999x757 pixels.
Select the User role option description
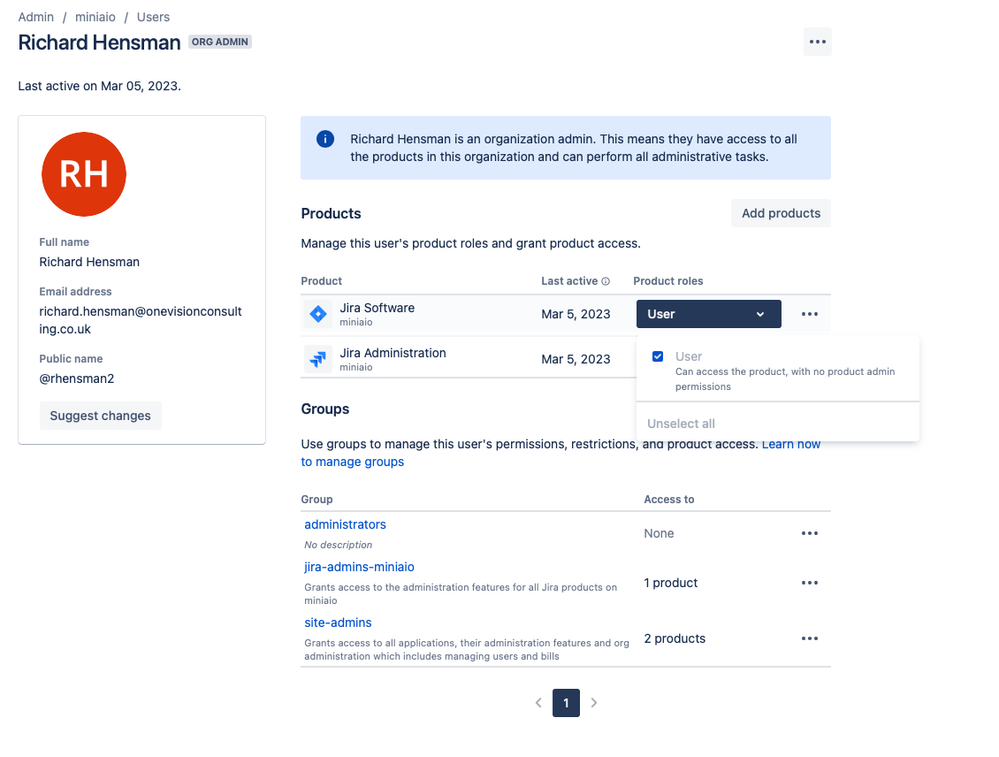point(785,379)
